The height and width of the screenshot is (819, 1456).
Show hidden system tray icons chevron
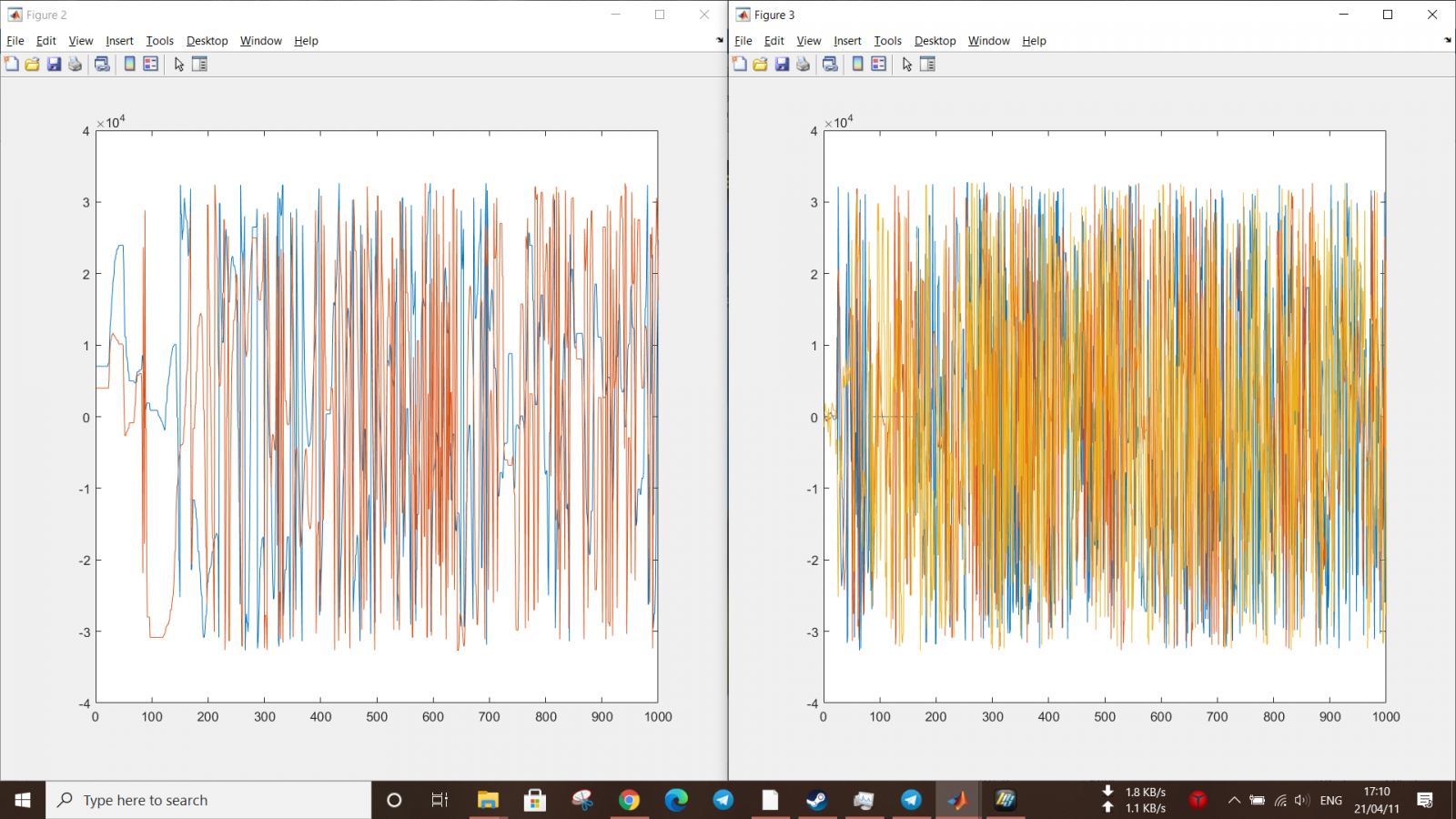point(1234,800)
